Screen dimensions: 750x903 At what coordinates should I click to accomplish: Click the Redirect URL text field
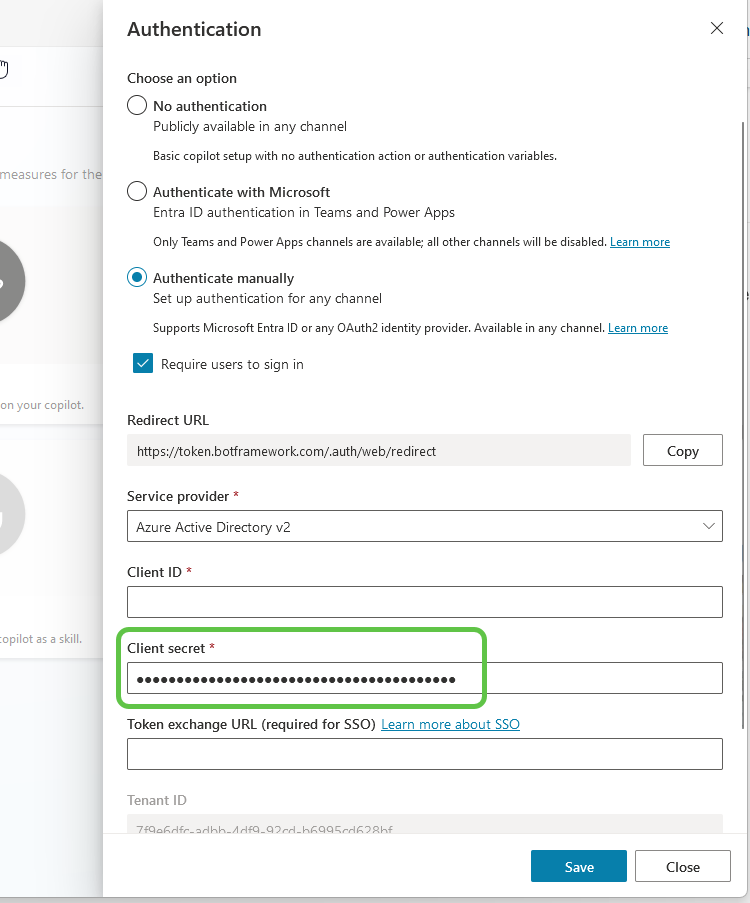pyautogui.click(x=378, y=451)
